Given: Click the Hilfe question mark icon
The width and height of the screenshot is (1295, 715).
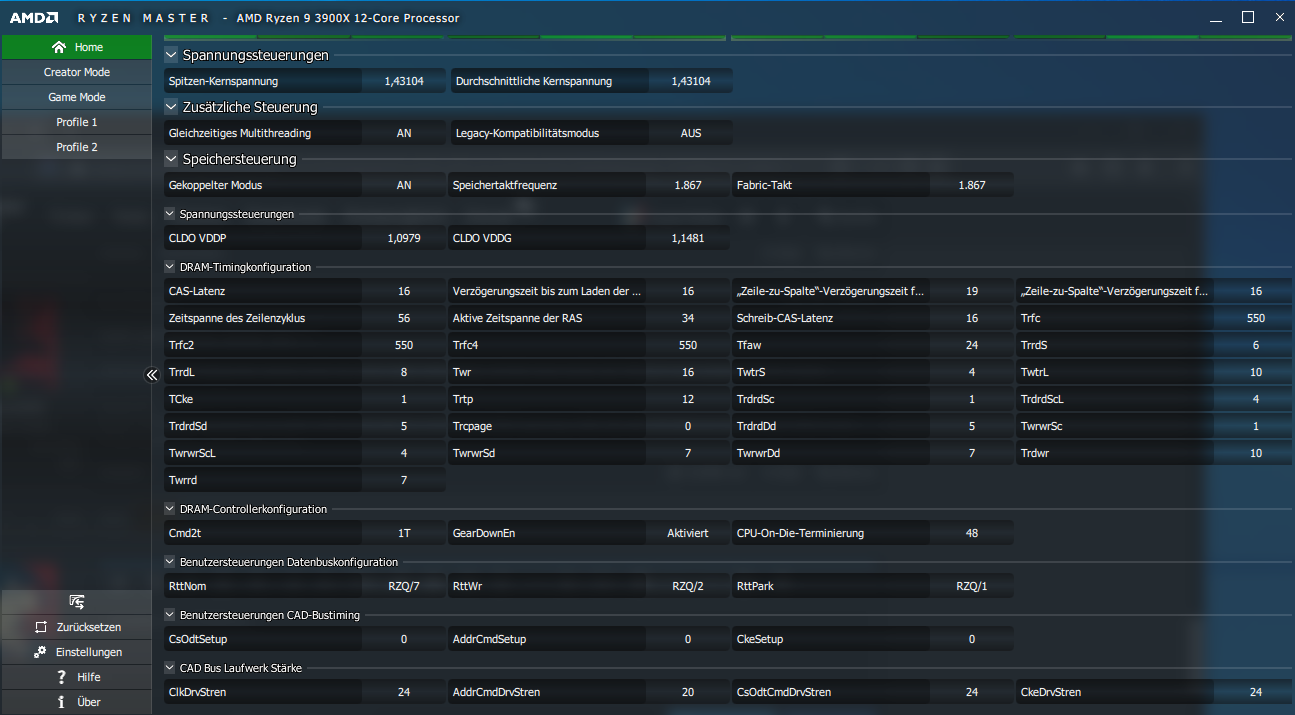Looking at the screenshot, I should click(61, 677).
